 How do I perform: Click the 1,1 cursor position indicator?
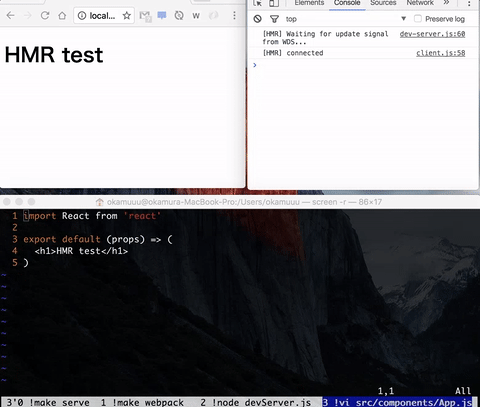[386, 391]
